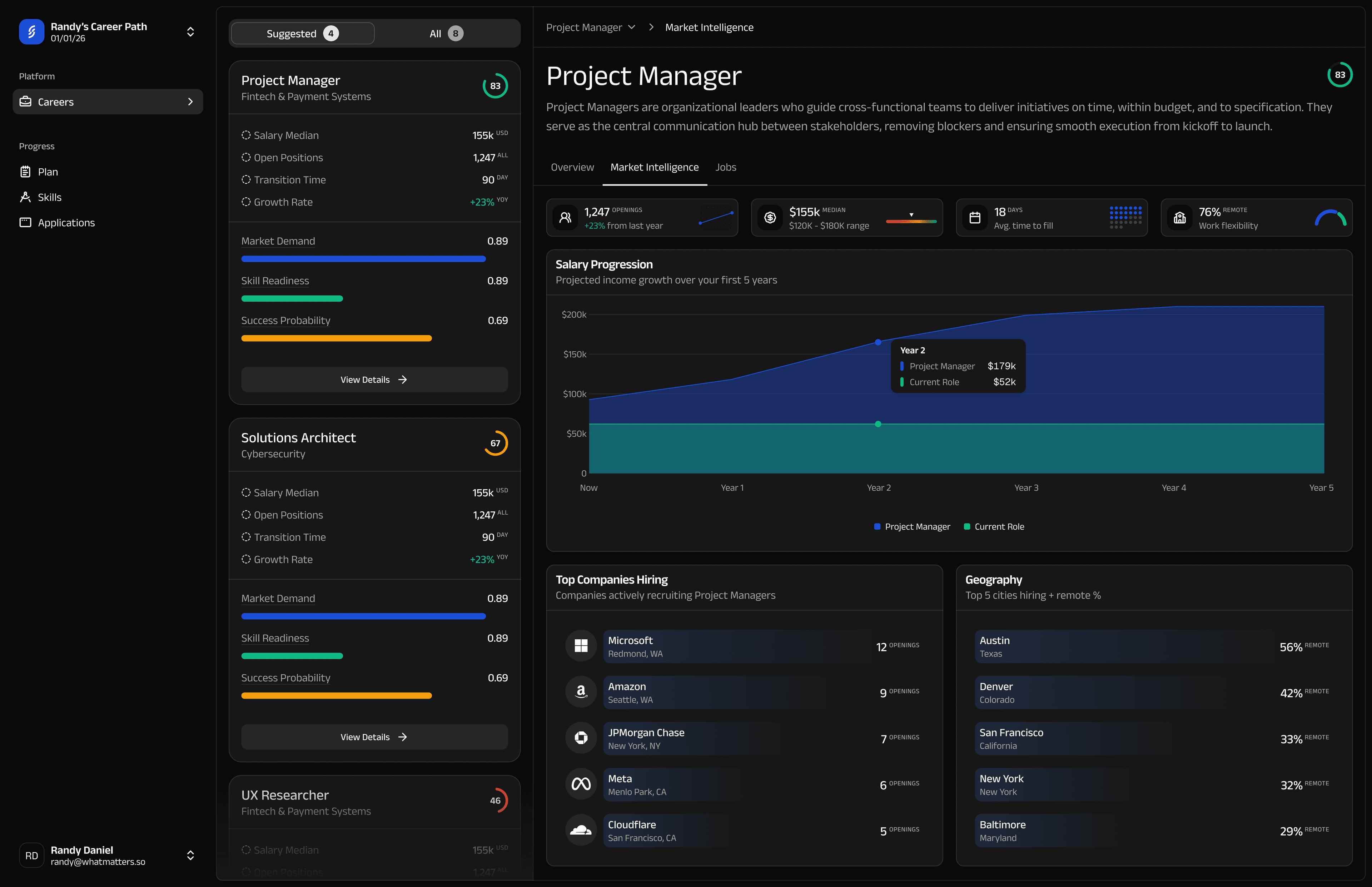Select the Meta logo icon

pos(581,784)
